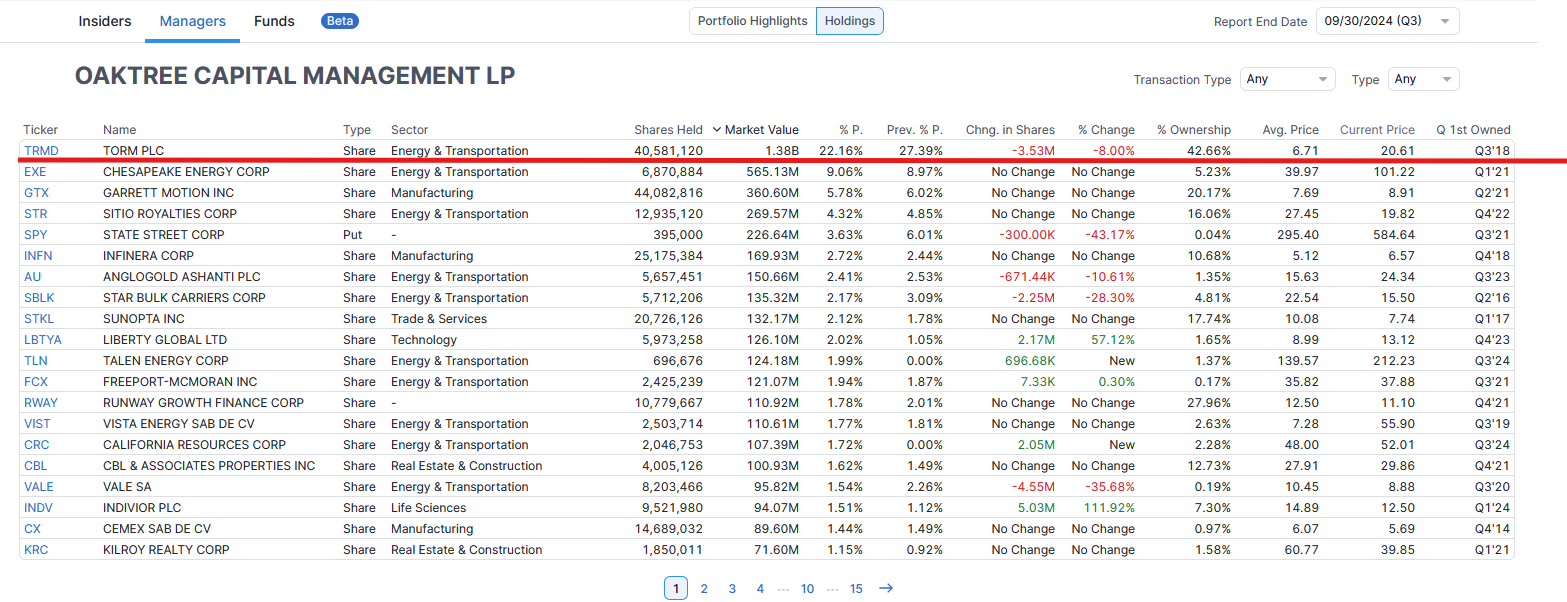Viewport: 1567px width, 602px height.
Task: Sort by Q 1st Owned header
Action: click(1473, 130)
